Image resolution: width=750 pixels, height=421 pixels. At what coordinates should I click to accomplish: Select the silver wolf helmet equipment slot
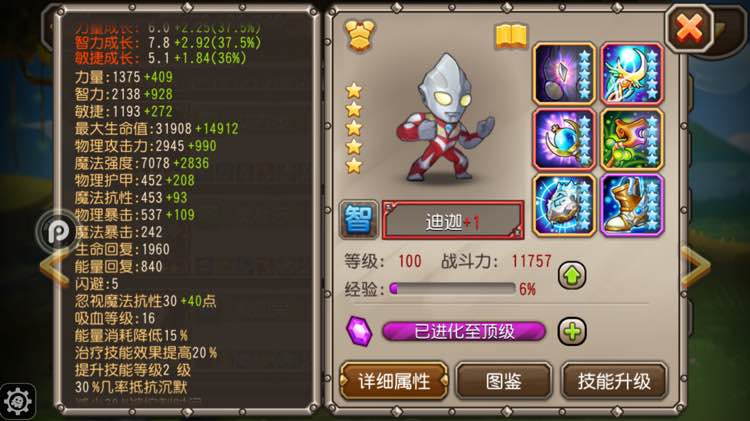(x=564, y=205)
